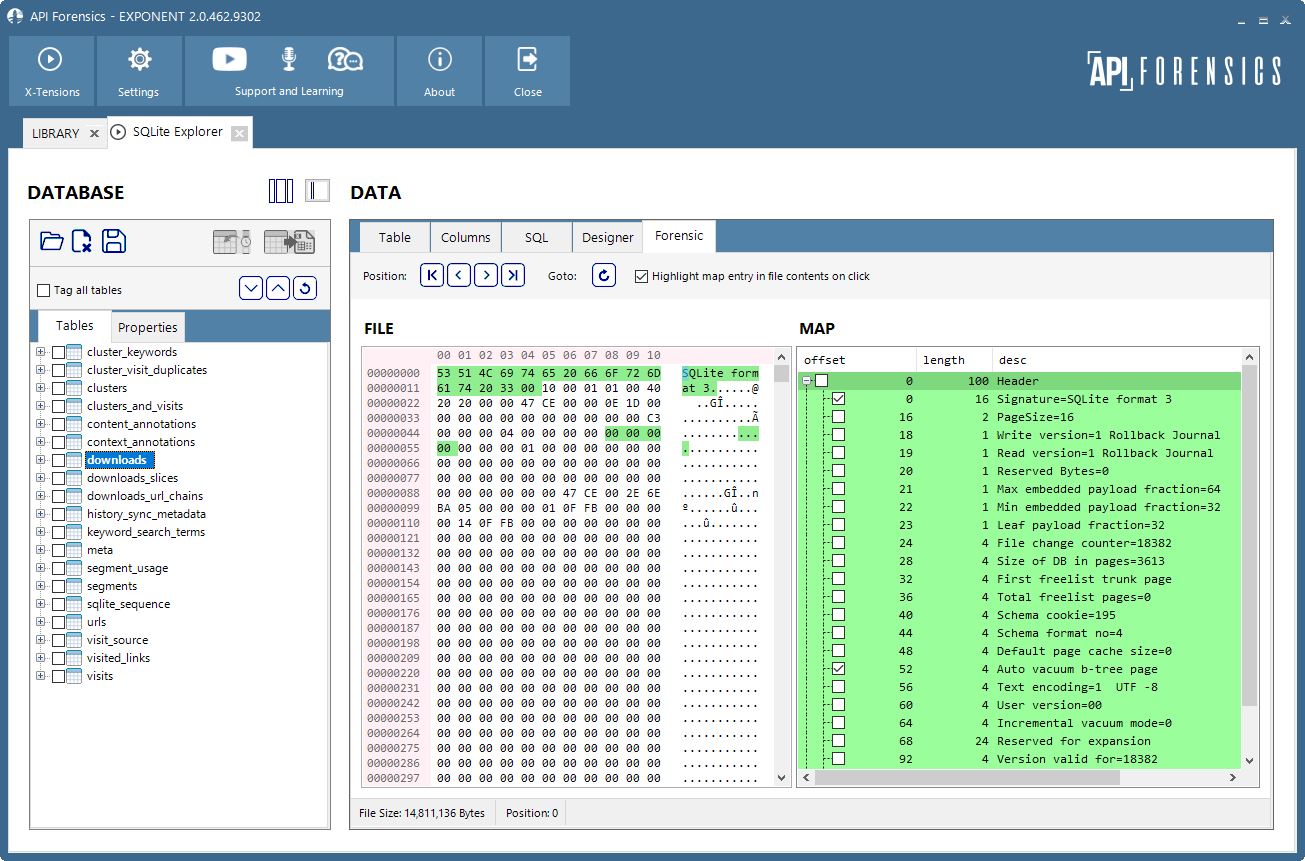
Task: Tick the checkbox for visits table
Action: [58, 676]
